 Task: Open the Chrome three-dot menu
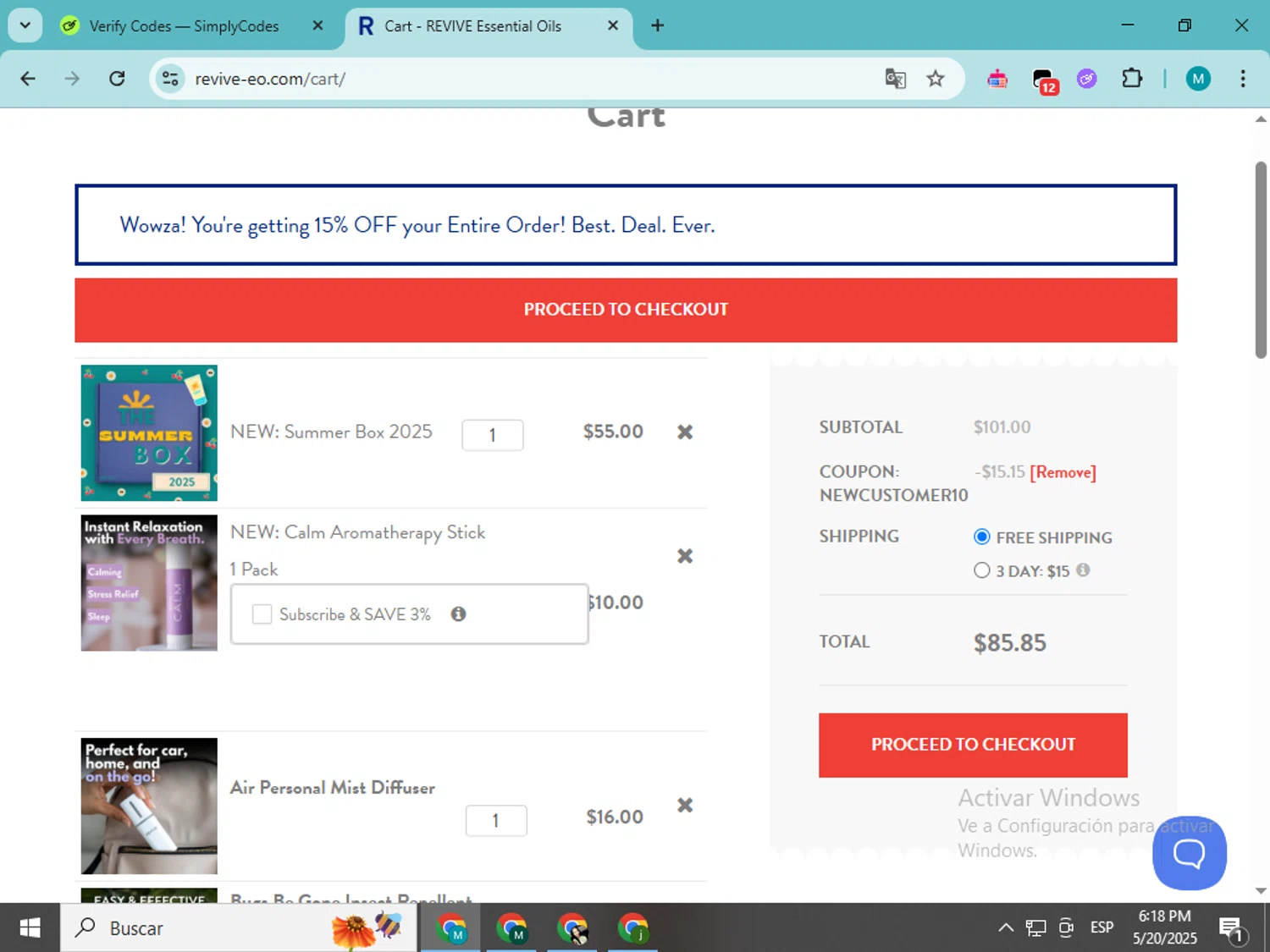click(1242, 79)
